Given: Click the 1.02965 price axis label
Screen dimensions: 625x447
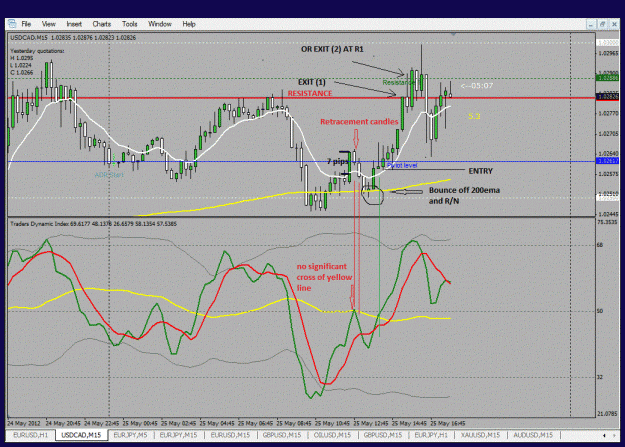Looking at the screenshot, I should tap(608, 53).
